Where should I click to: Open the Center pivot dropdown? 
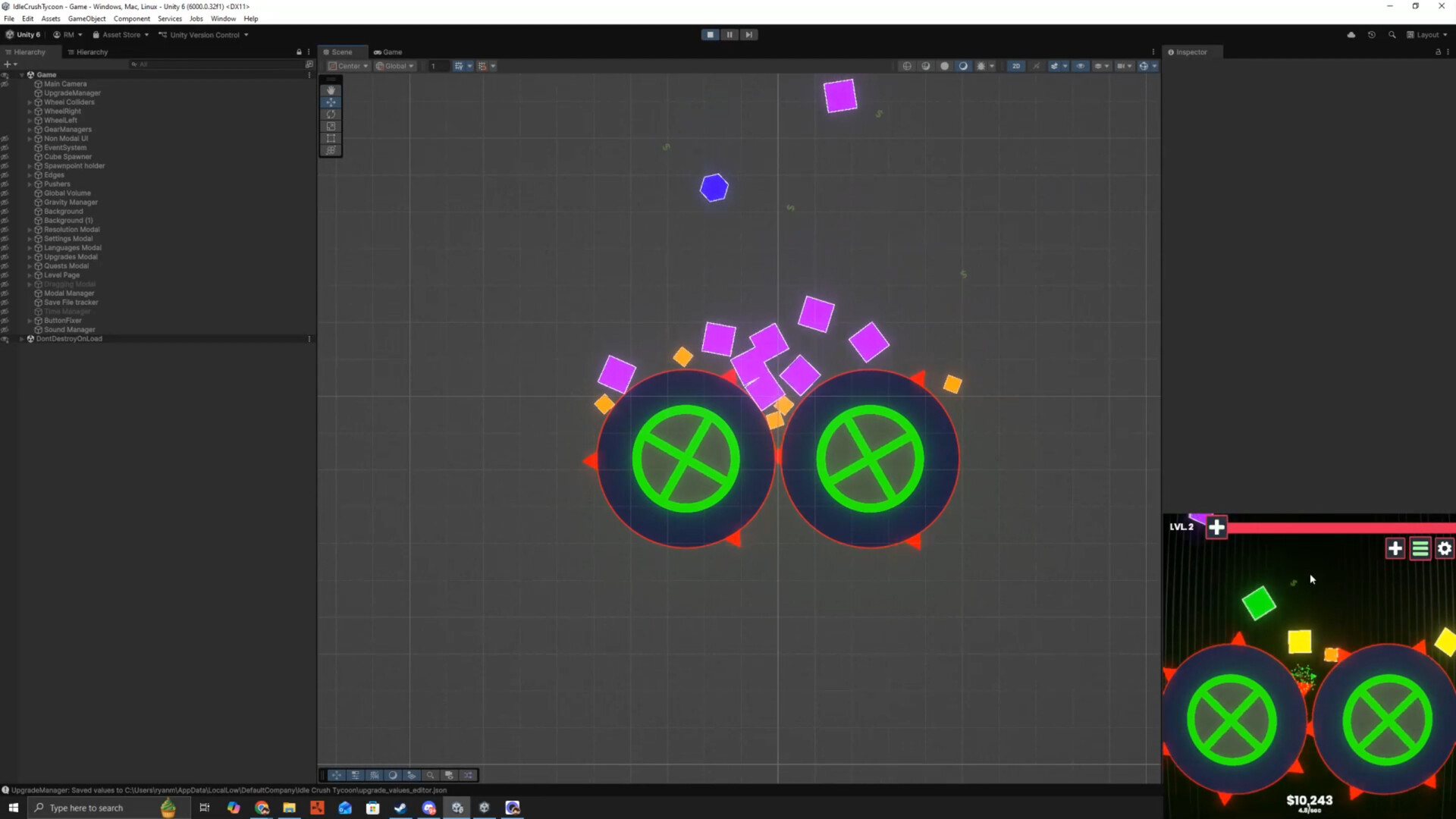click(348, 66)
